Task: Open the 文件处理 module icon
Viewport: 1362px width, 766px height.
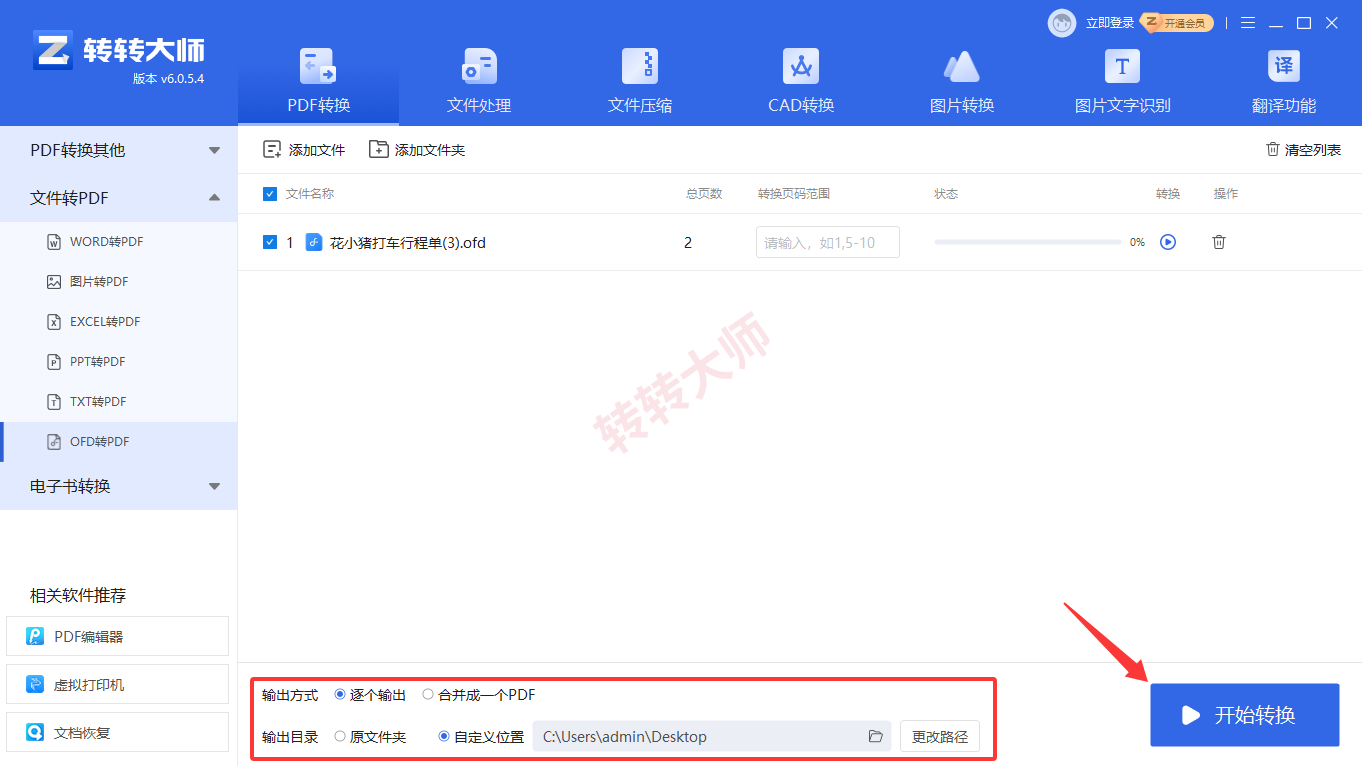Action: click(x=479, y=66)
